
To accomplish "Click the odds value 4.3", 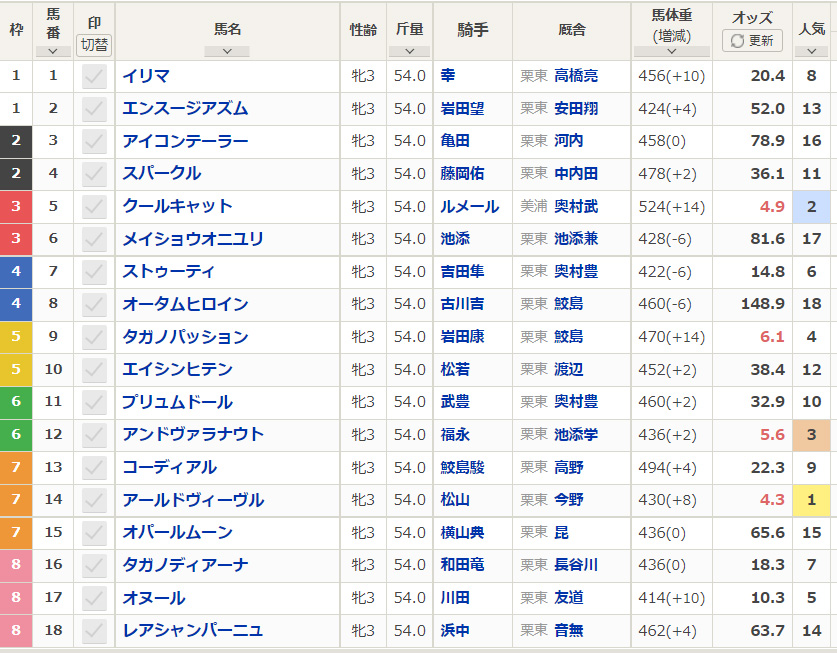I will click(772, 500).
